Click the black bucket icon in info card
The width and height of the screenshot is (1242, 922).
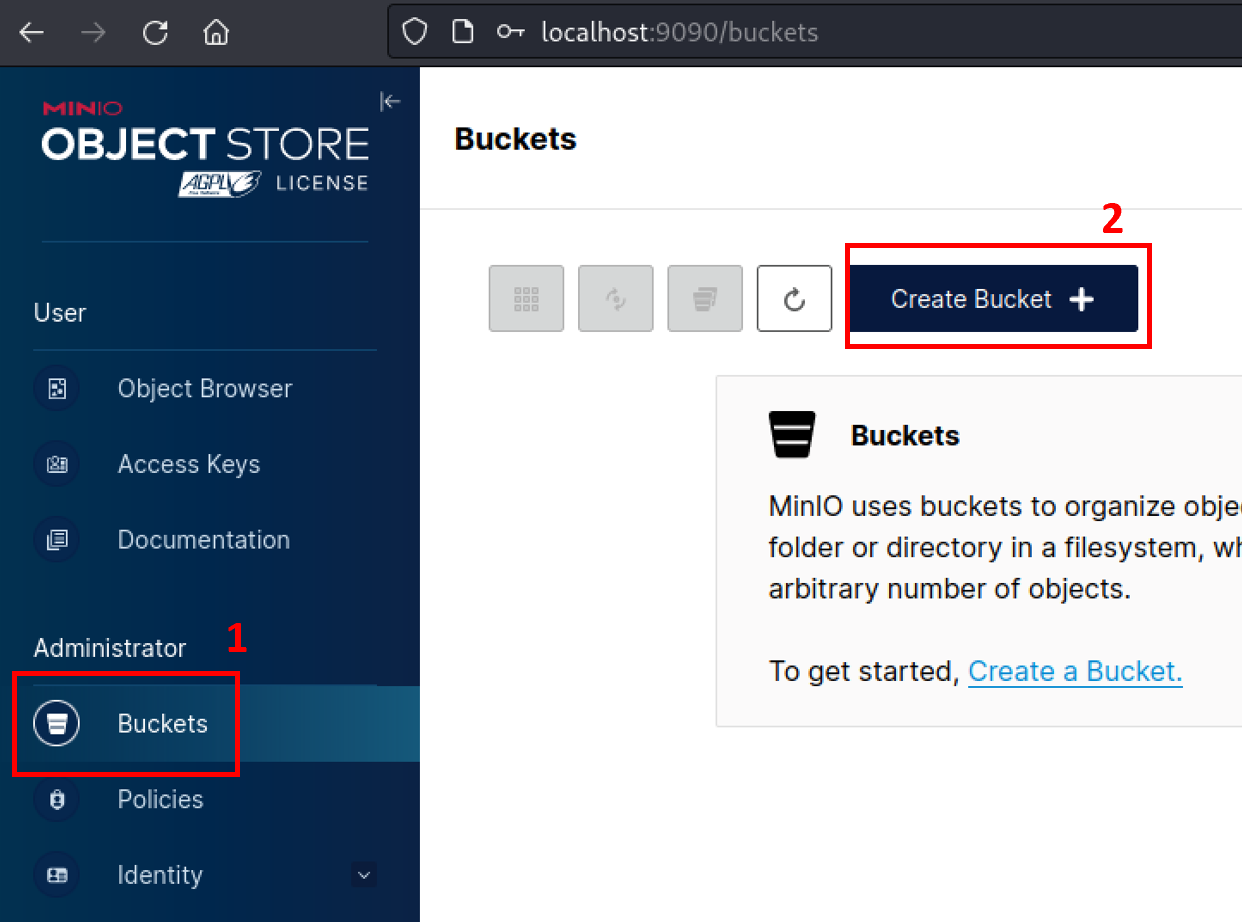pos(792,435)
